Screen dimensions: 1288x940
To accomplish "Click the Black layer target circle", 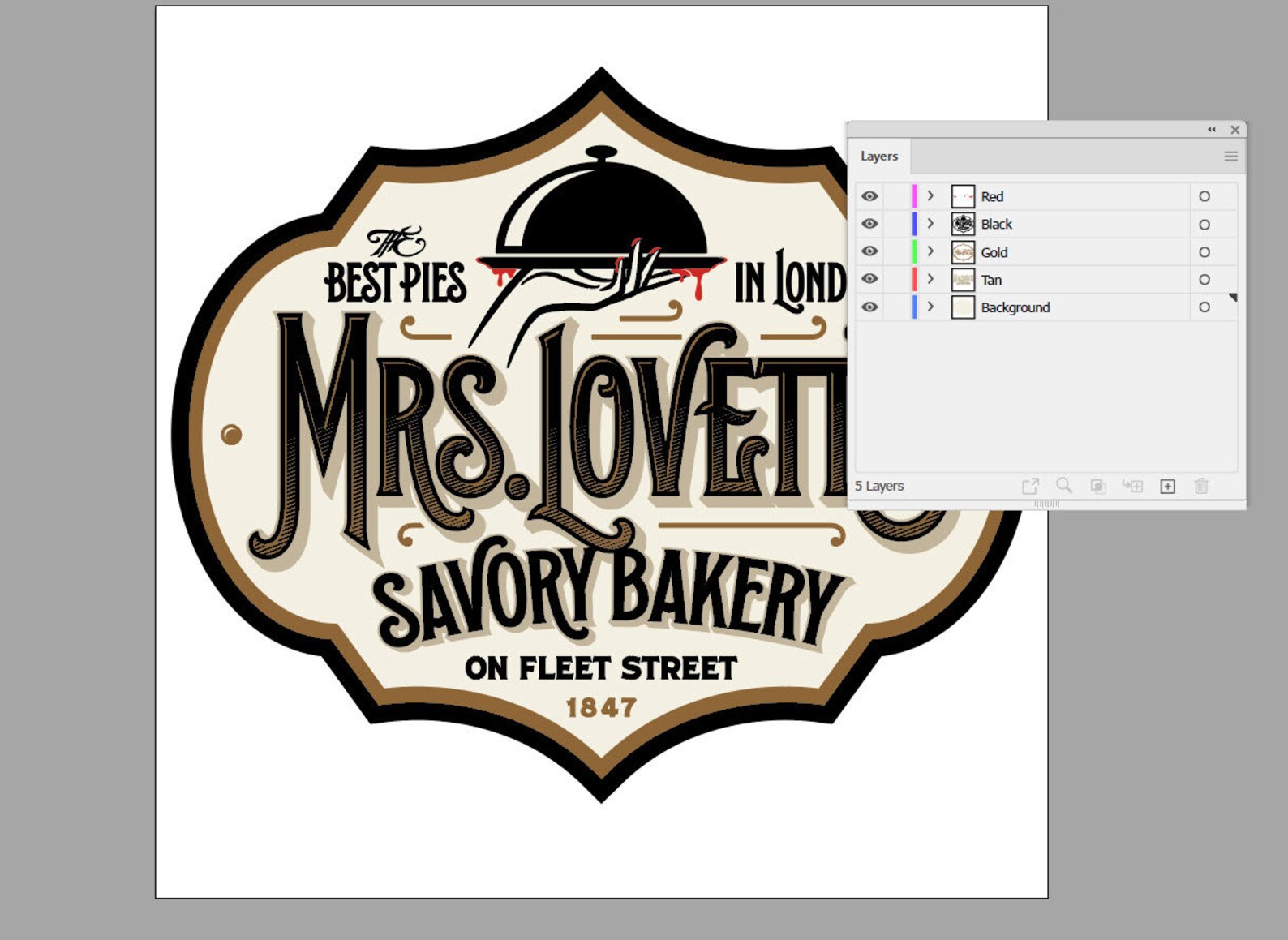I will (x=1204, y=225).
